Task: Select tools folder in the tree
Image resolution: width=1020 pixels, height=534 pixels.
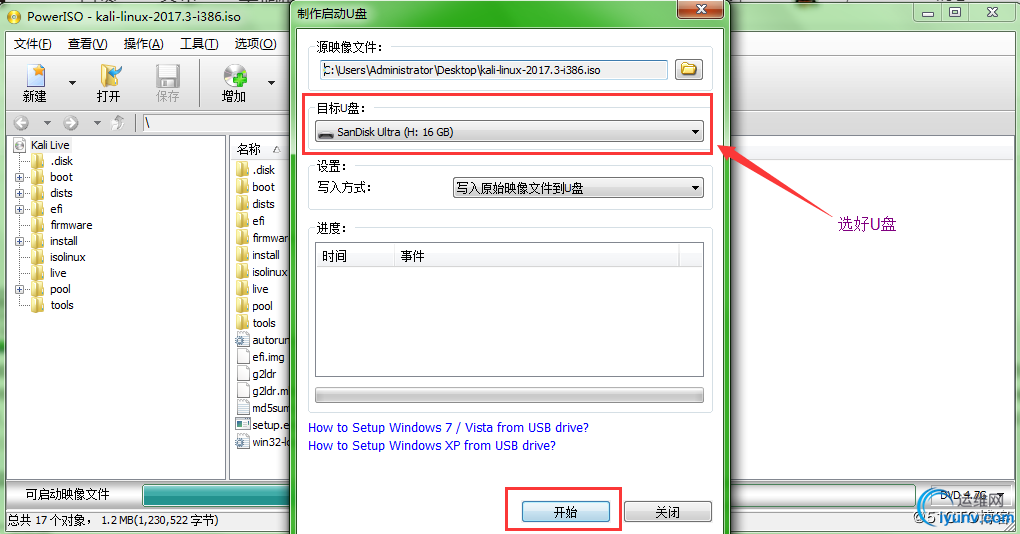Action: pyautogui.click(x=62, y=305)
